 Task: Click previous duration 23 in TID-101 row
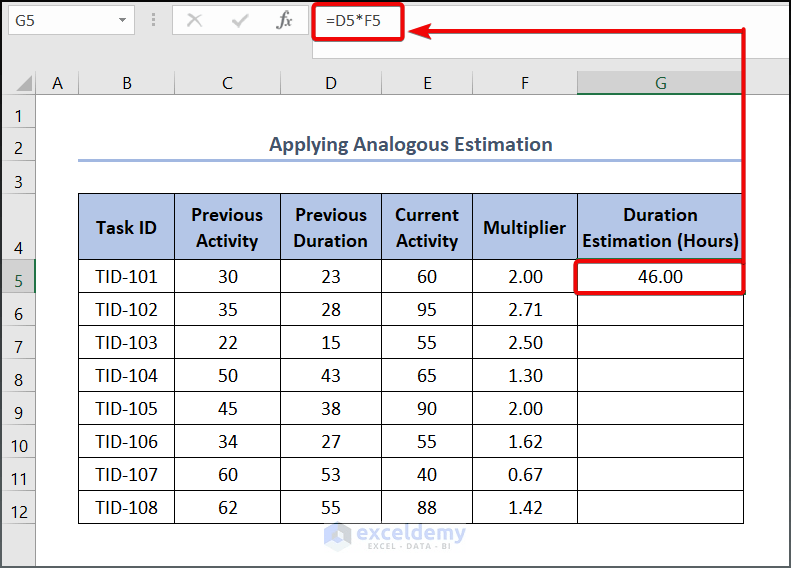331,276
